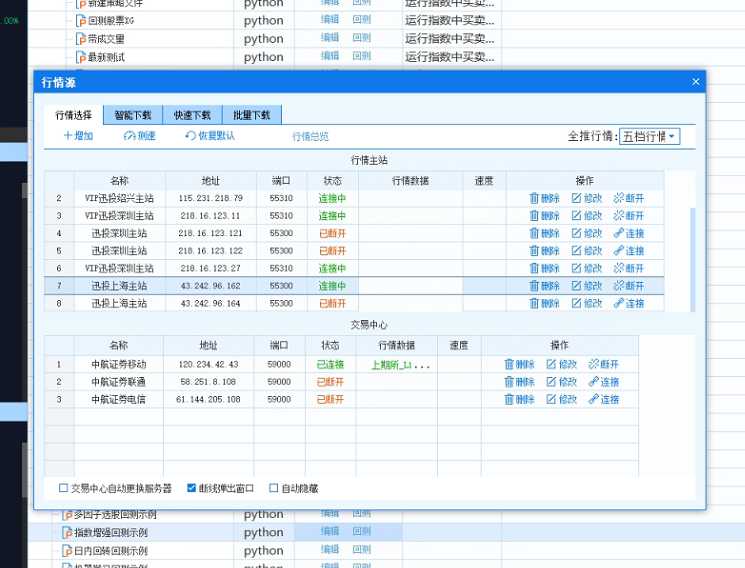This screenshot has height=568, width=745.
Task: Modify server at 218.16.123.122
Action: [x=587, y=251]
